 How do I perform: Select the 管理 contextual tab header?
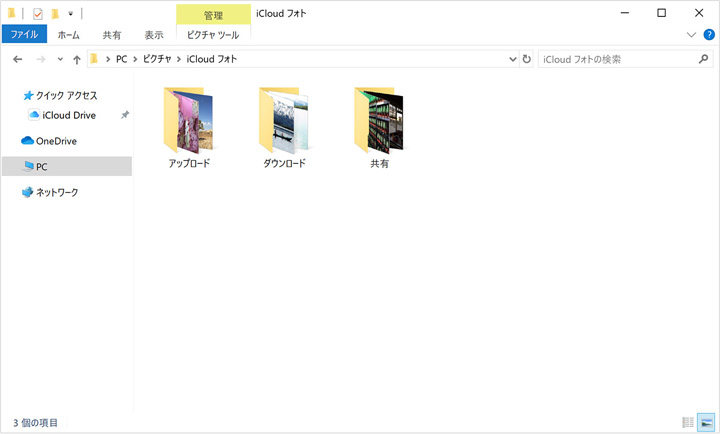214,15
